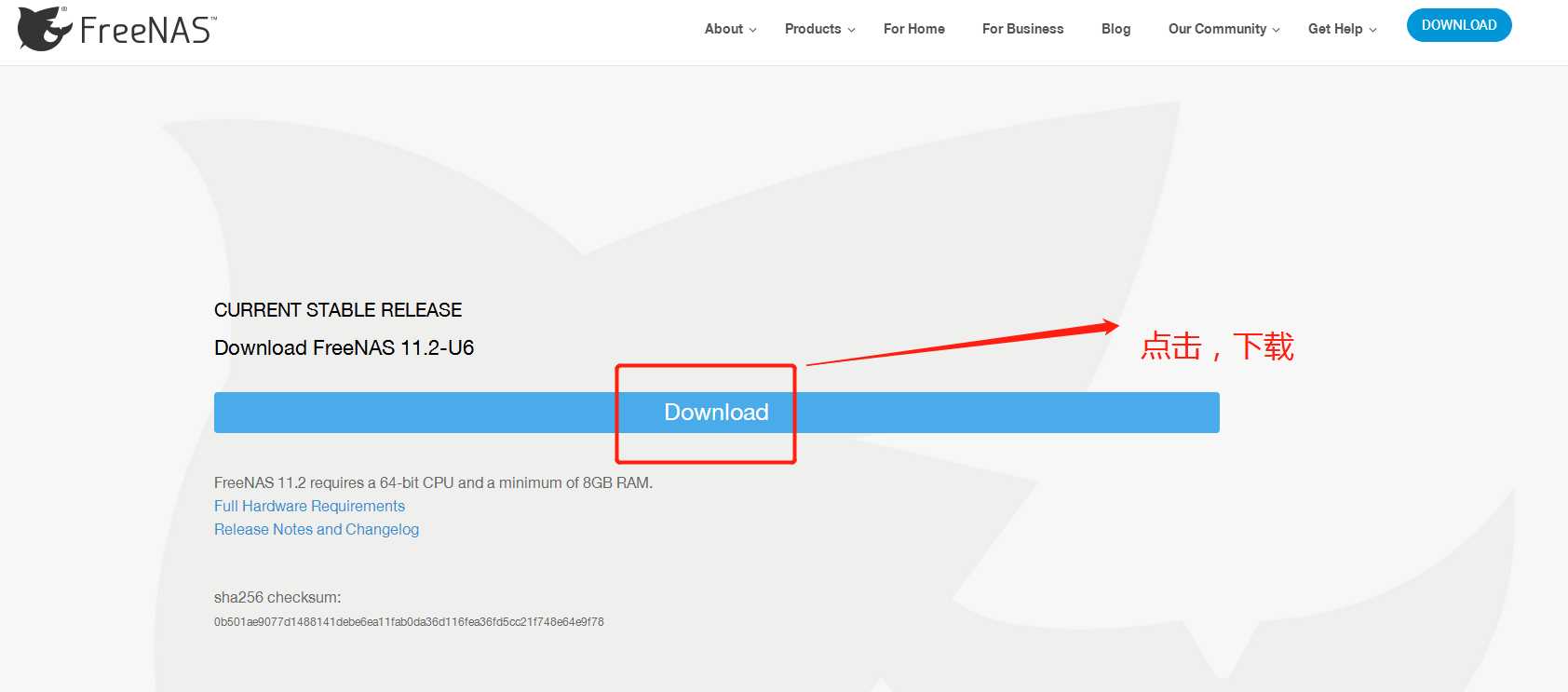Open Release Notes and Changelog link
The height and width of the screenshot is (692, 1568).
pos(317,529)
